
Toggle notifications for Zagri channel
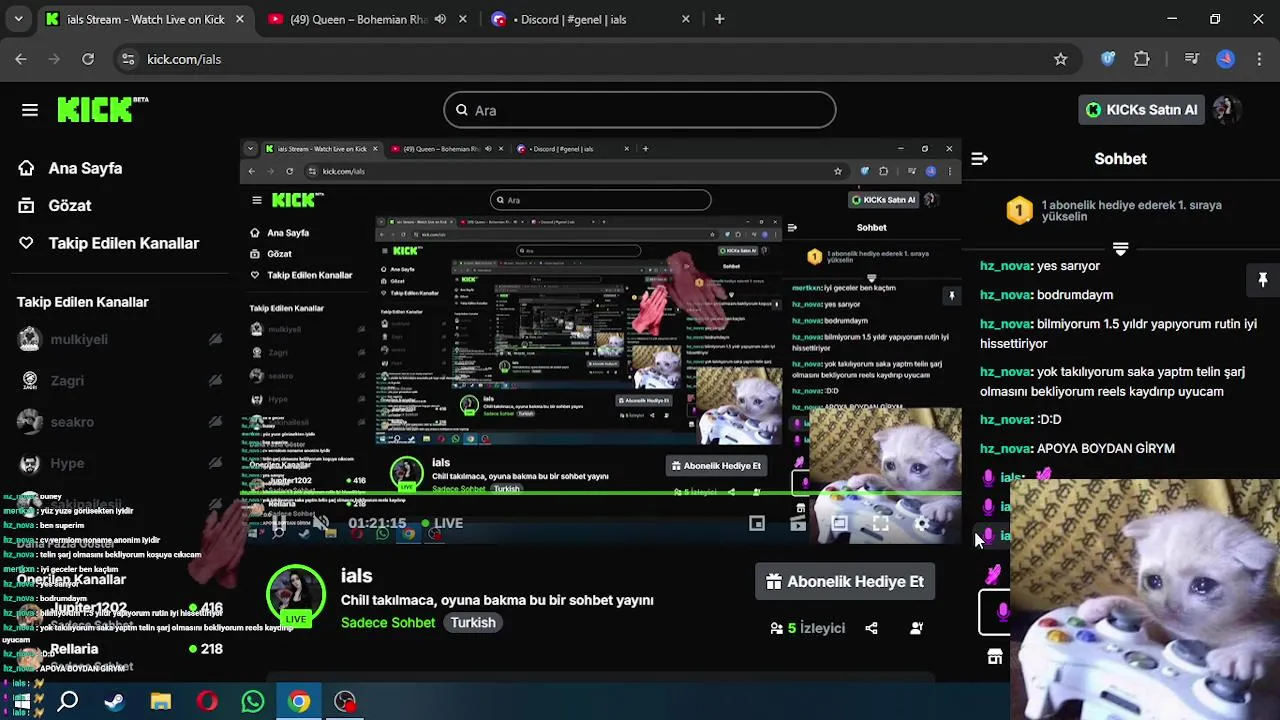pyautogui.click(x=215, y=380)
